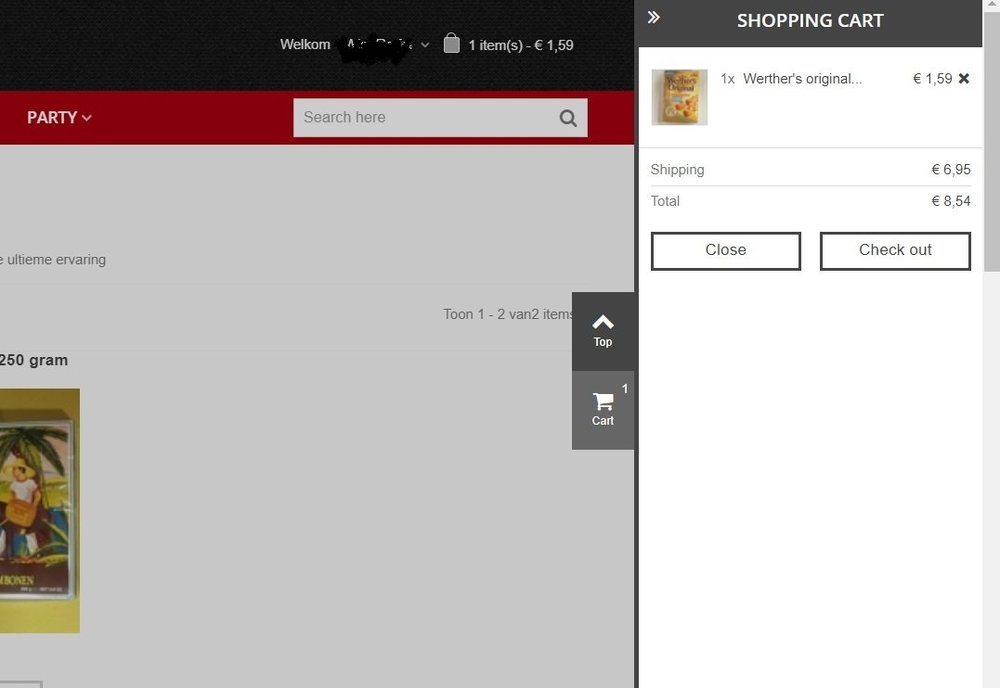Viewport: 1000px width, 688px height.
Task: Click the magnifier search icon
Action: (568, 118)
